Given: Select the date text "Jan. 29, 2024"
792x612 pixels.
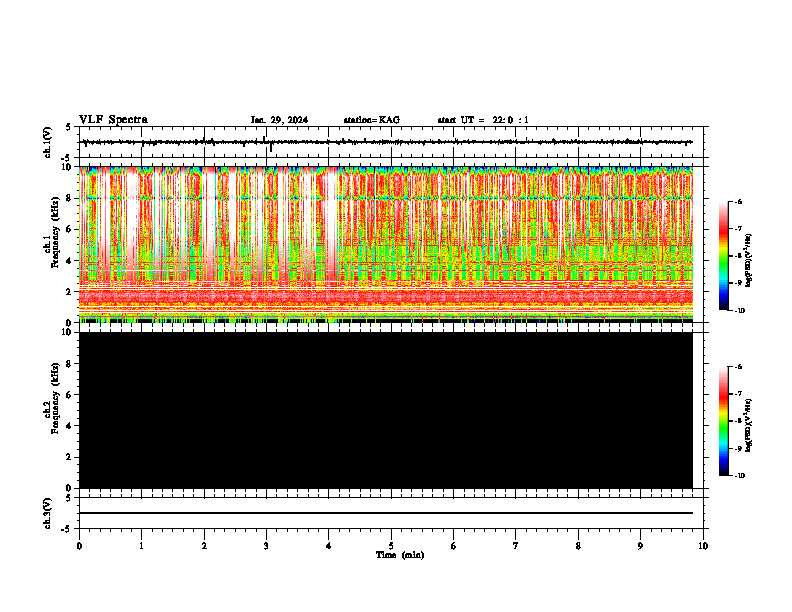Looking at the screenshot, I should (279, 120).
